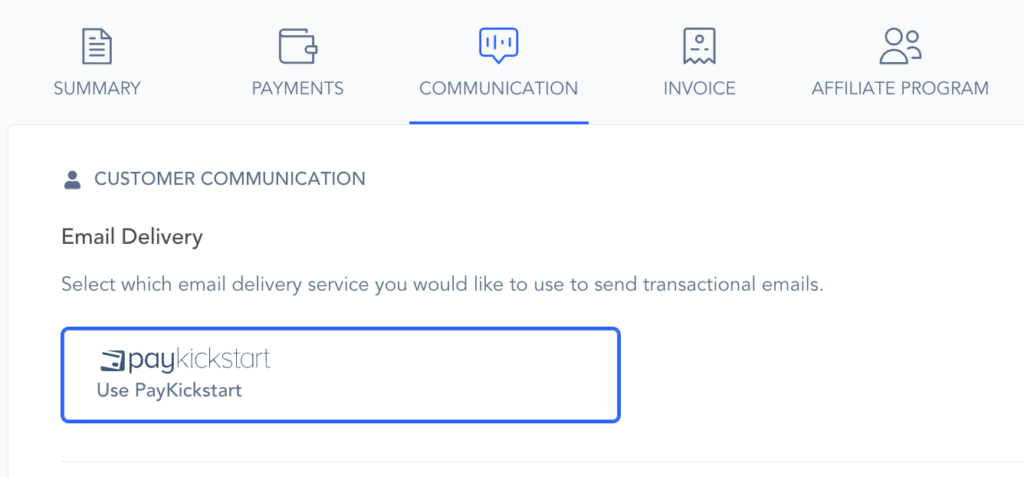Click the Communication chat bubble icon
The width and height of the screenshot is (1024, 477).
(498, 44)
